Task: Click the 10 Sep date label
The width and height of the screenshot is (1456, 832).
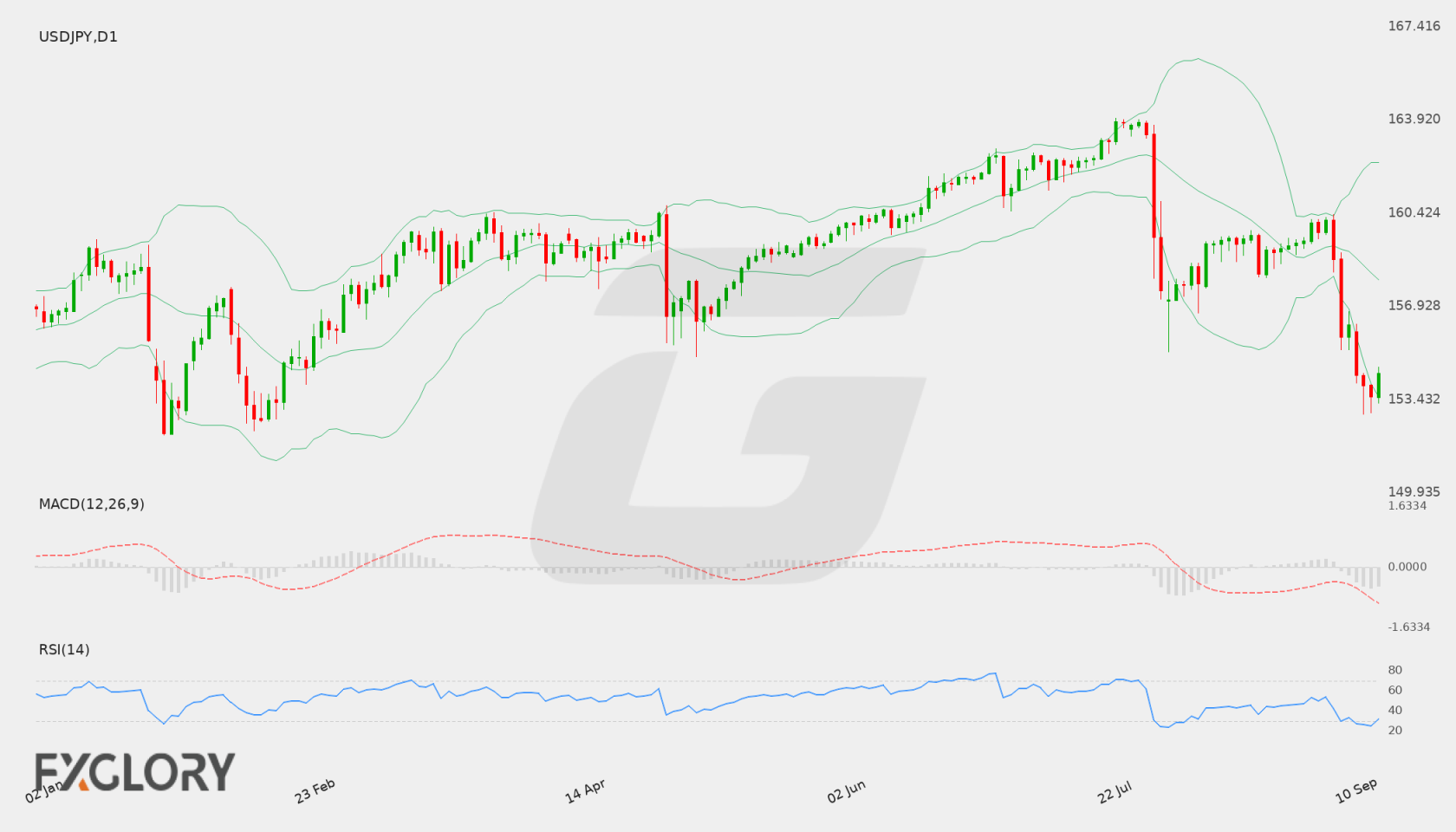Action: click(1356, 790)
